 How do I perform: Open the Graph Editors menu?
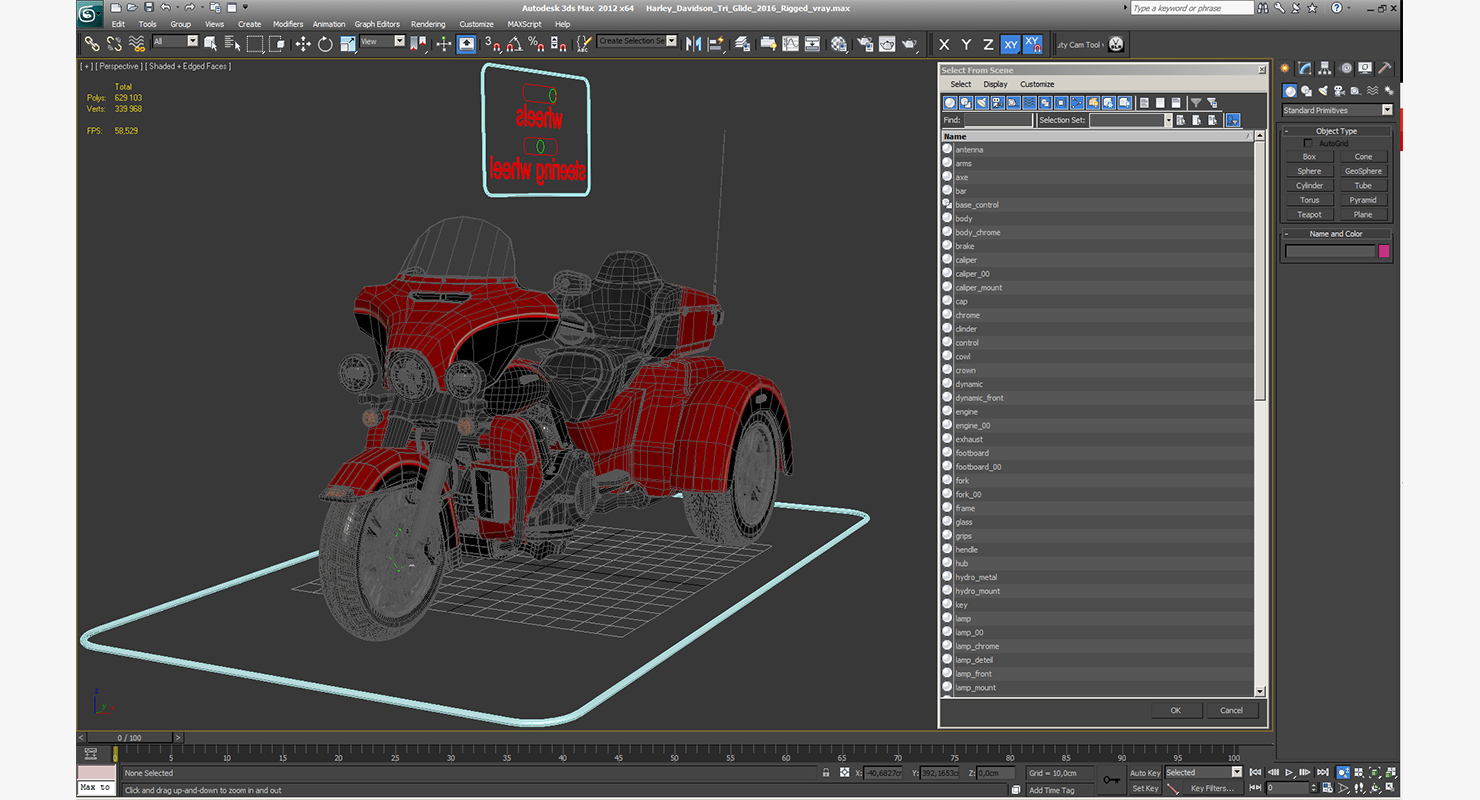click(377, 24)
